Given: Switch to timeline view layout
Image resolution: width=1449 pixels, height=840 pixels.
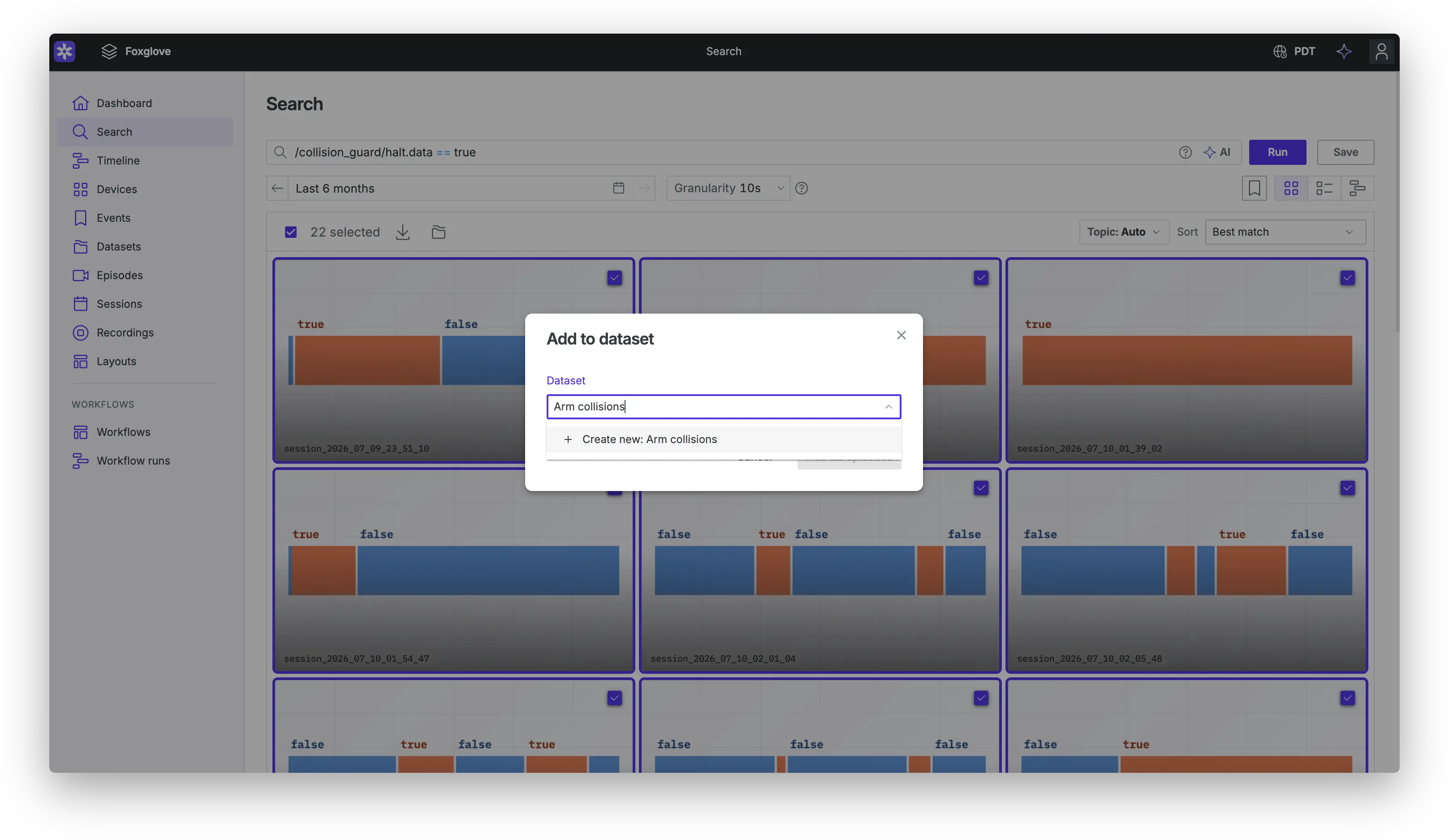Looking at the screenshot, I should (x=1358, y=189).
